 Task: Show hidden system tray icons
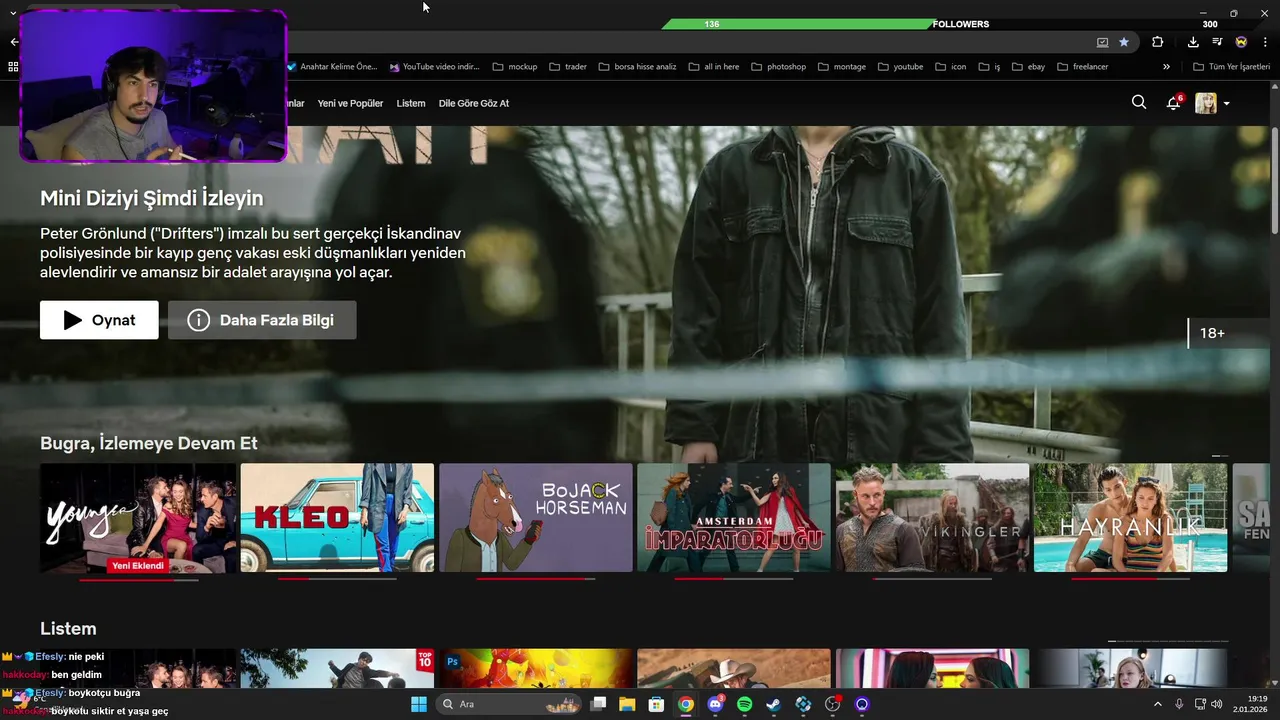point(1157,704)
